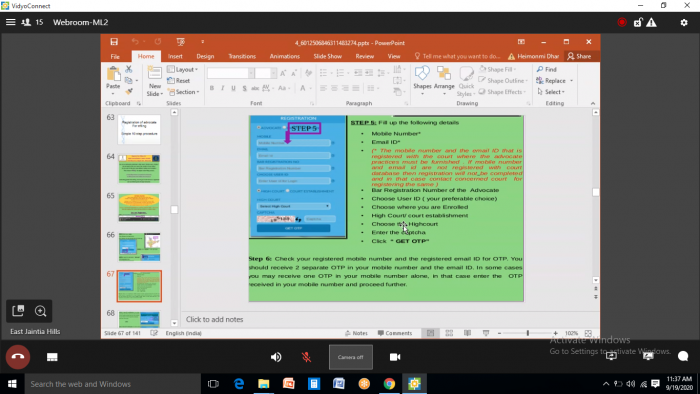The image size is (700, 394).
Task: Mute the speaker
Action: pyautogui.click(x=276, y=357)
